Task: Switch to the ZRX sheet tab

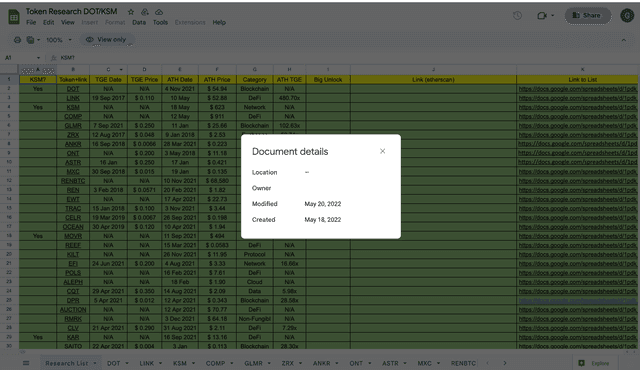Action: (x=288, y=363)
